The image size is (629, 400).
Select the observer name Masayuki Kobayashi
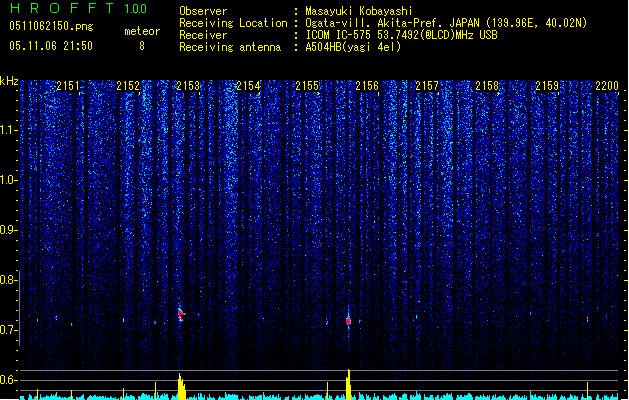click(359, 11)
